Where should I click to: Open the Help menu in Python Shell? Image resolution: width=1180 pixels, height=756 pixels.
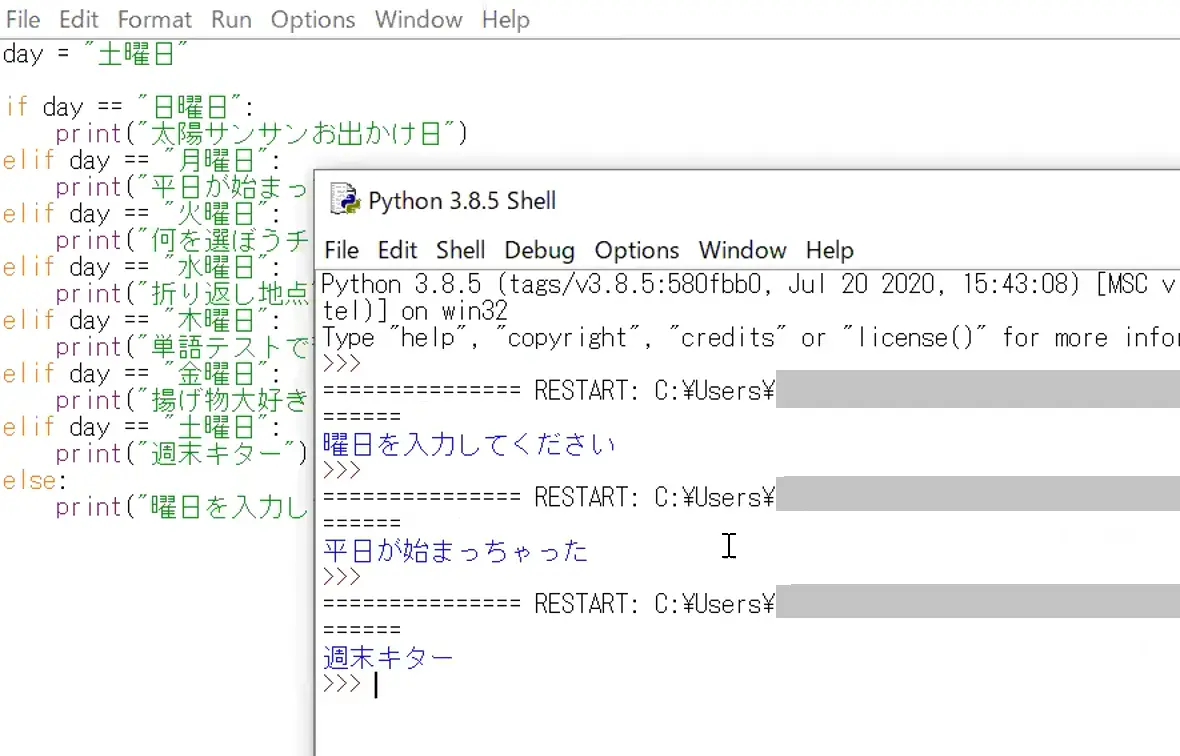(x=829, y=250)
